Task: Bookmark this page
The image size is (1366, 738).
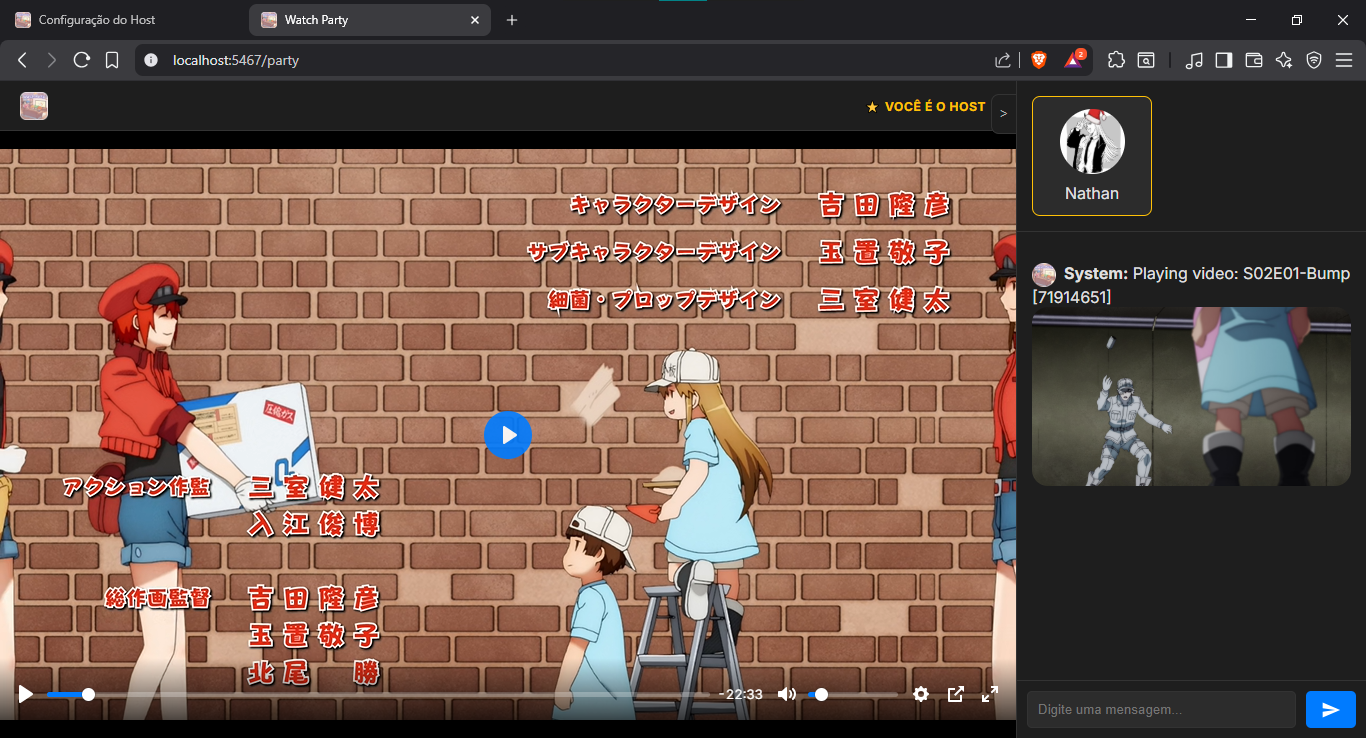Action: (112, 60)
